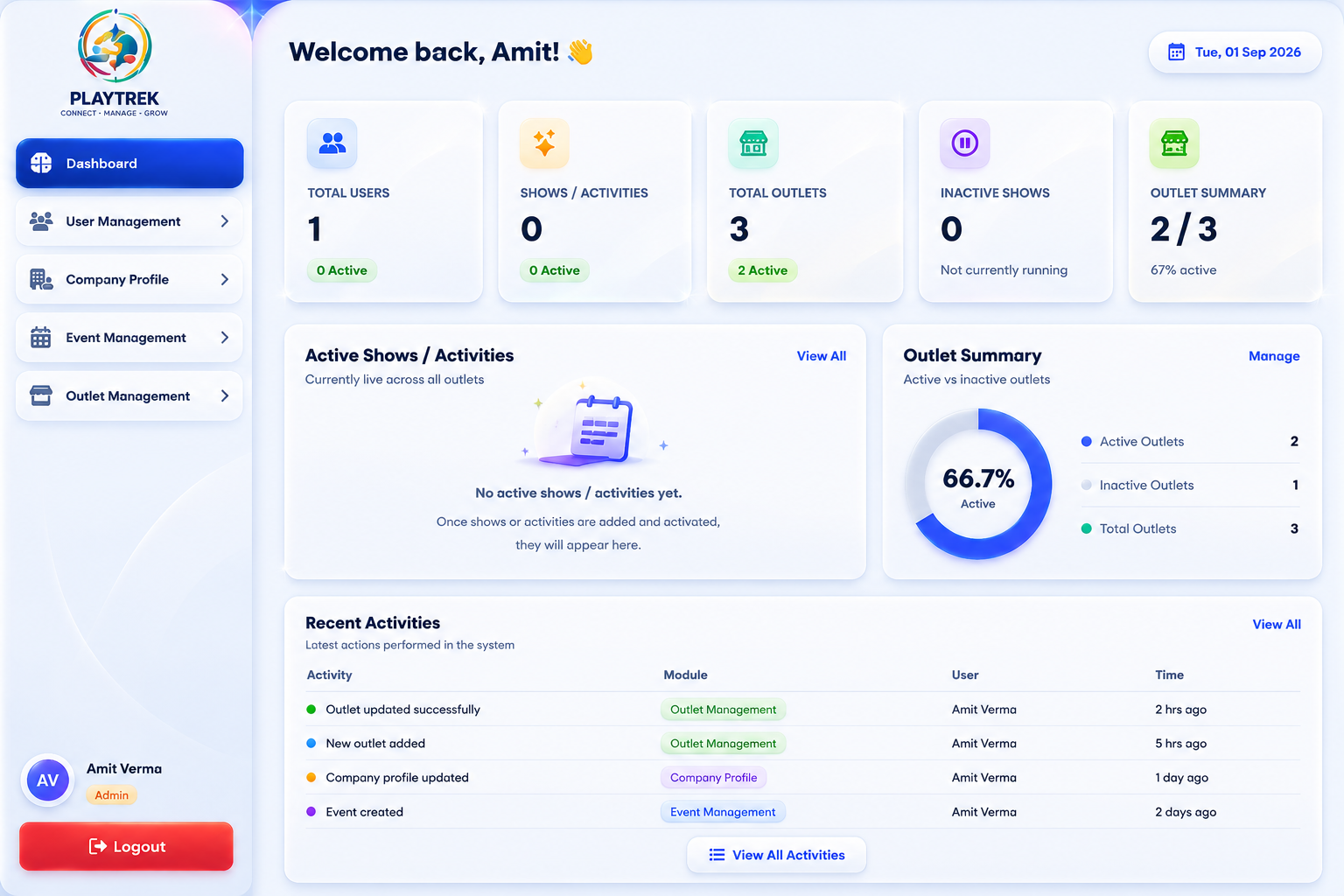Click the Total Users people icon
This screenshot has height=896, width=1344.
(x=332, y=143)
